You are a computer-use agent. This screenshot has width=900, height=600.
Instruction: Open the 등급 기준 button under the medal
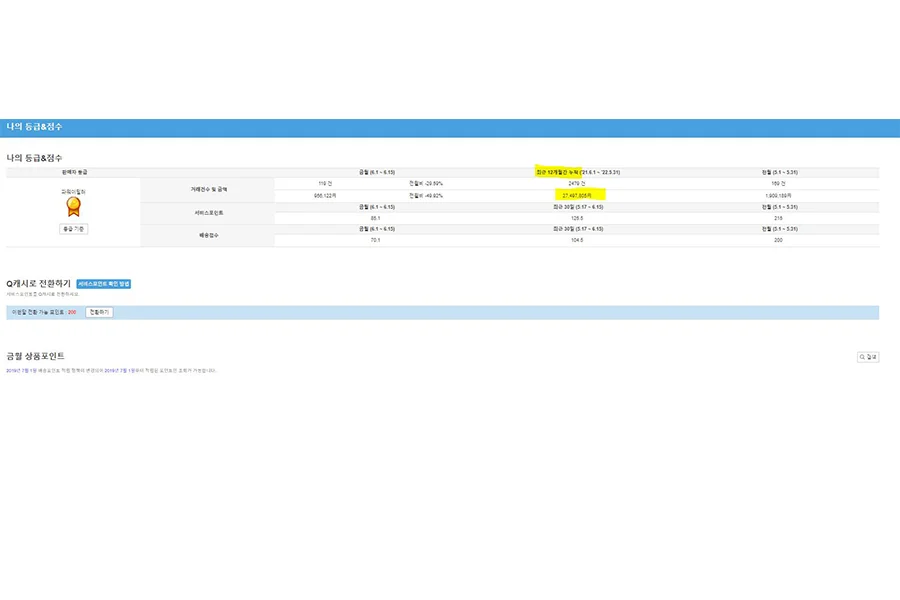point(73,229)
